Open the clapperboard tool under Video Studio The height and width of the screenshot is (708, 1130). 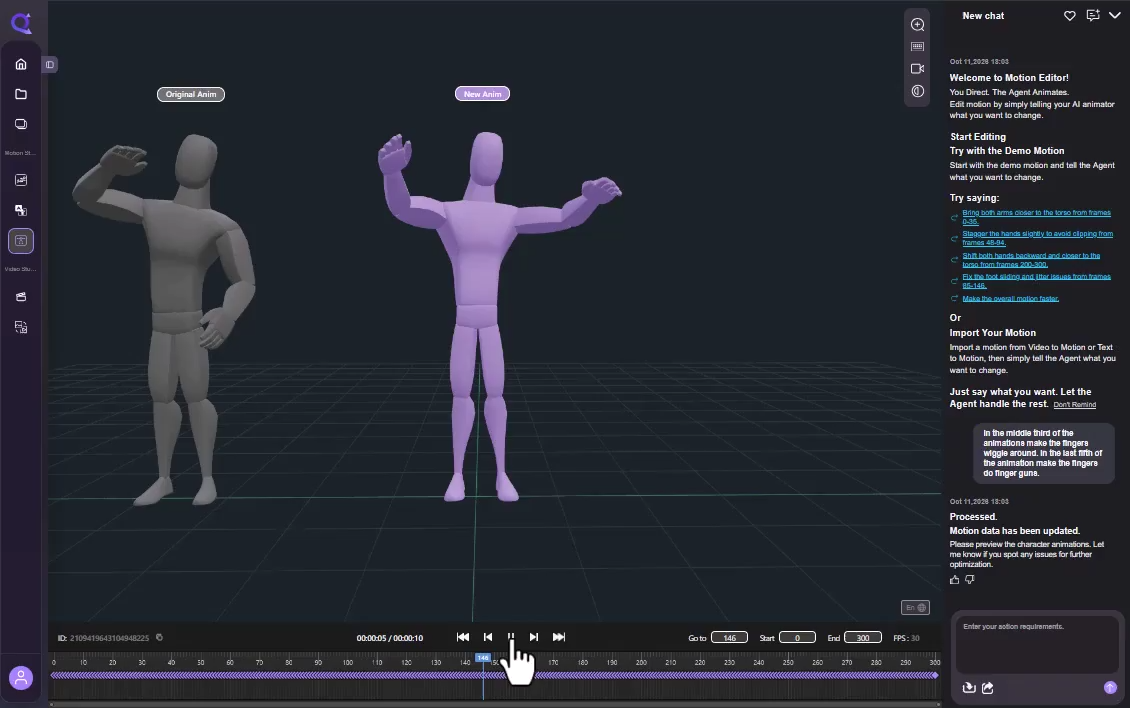coord(21,297)
